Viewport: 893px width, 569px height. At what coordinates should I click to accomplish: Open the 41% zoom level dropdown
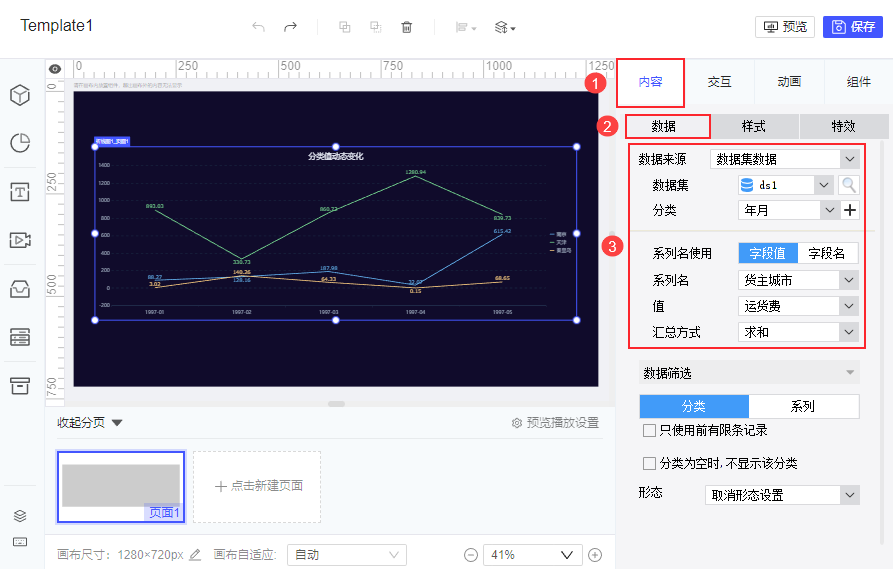coord(532,555)
